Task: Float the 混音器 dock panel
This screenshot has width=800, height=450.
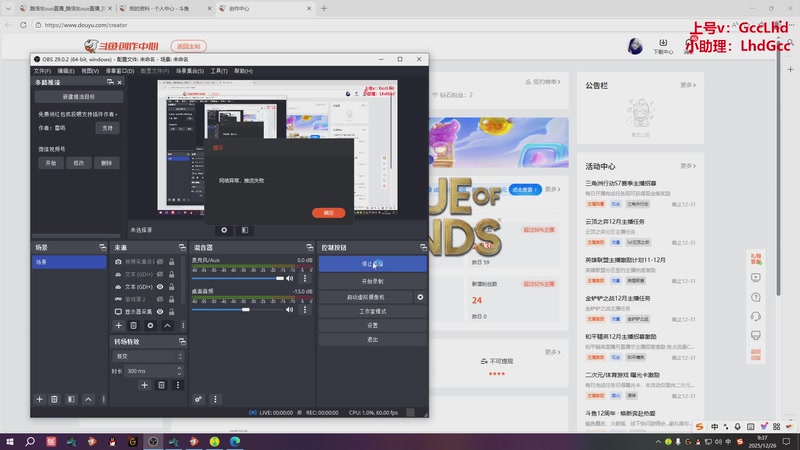Action: coord(310,247)
